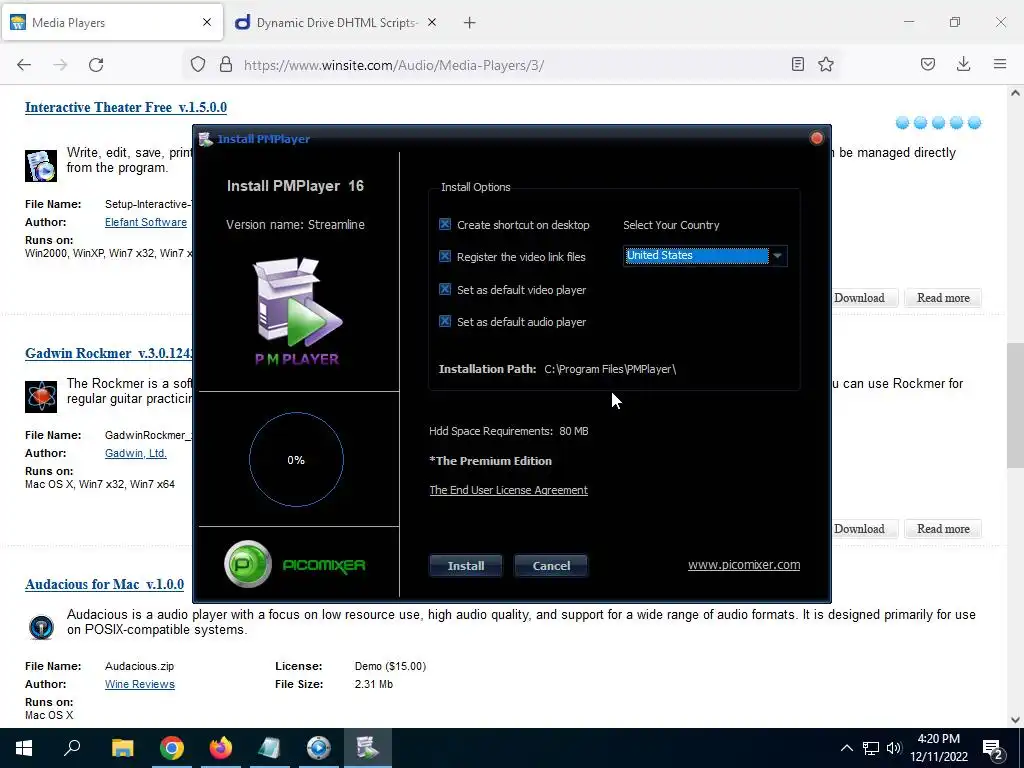Screen dimensions: 1024x768
Task: Bookmark this page with star icon
Action: pos(826,64)
